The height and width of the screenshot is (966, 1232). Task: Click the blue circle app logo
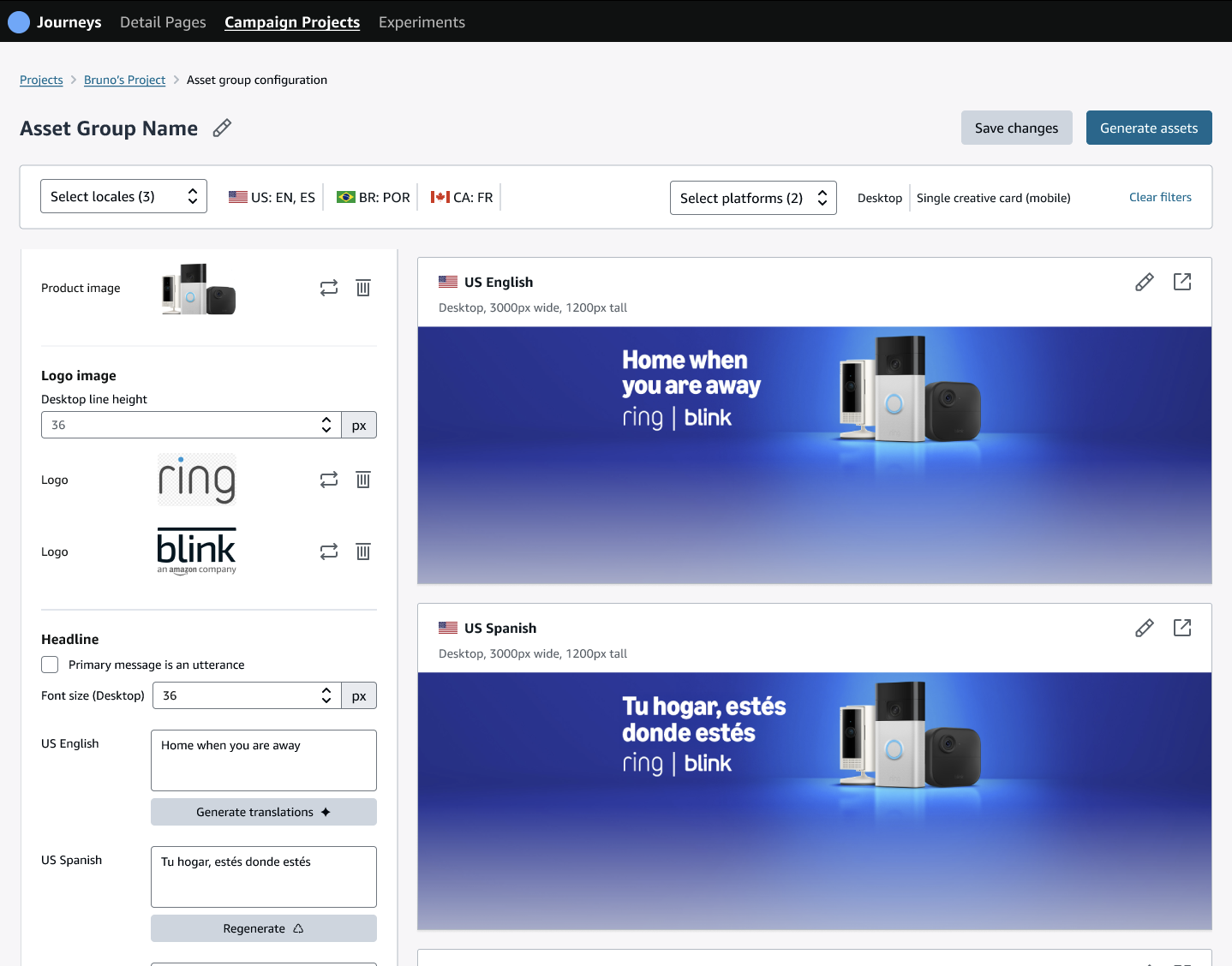pyautogui.click(x=19, y=22)
